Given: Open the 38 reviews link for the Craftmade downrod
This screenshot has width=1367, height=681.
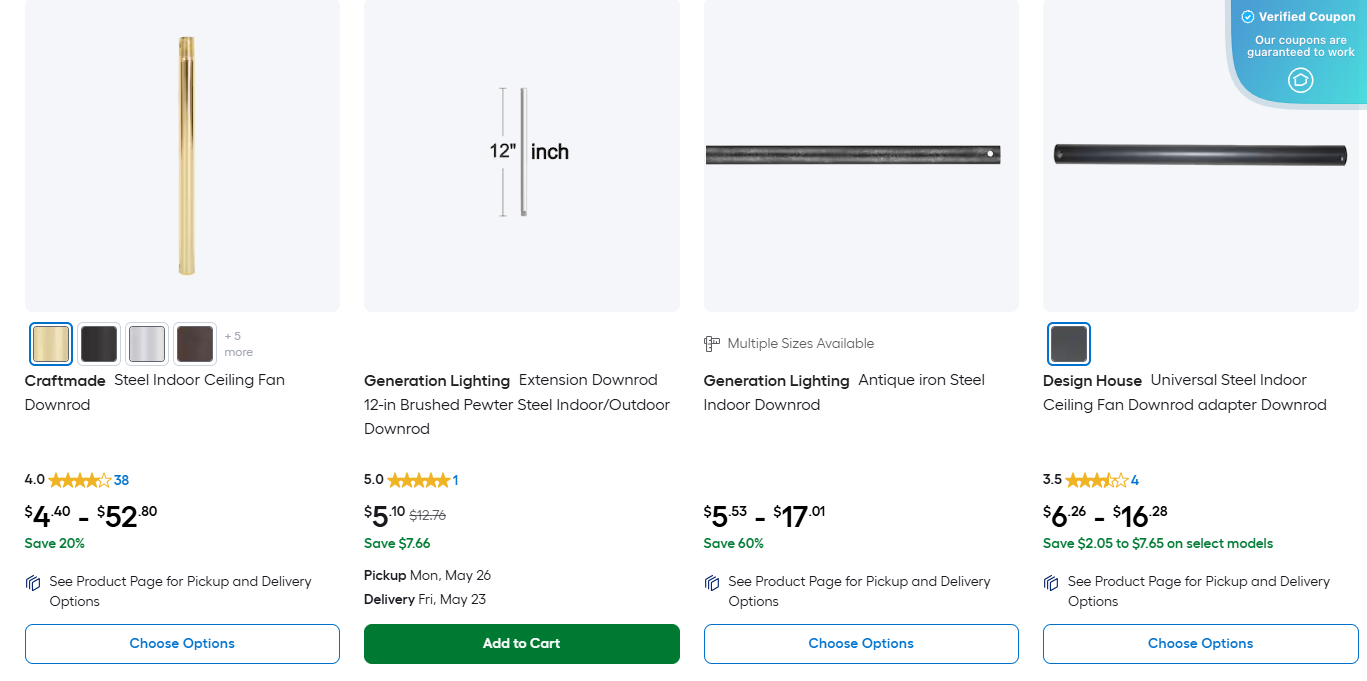Looking at the screenshot, I should coord(122,480).
